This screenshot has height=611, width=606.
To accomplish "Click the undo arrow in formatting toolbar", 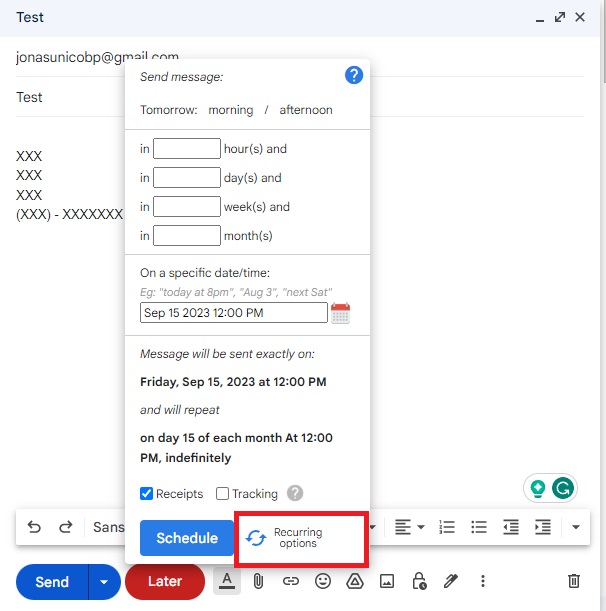I will (x=34, y=527).
